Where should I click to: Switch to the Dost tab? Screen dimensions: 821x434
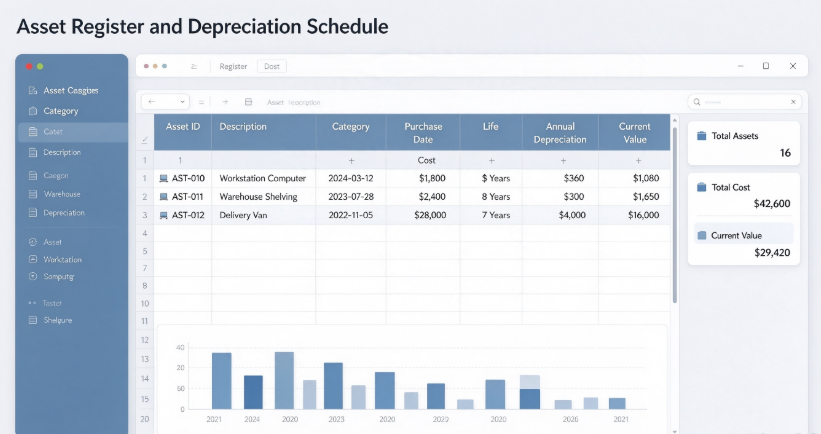click(x=272, y=66)
